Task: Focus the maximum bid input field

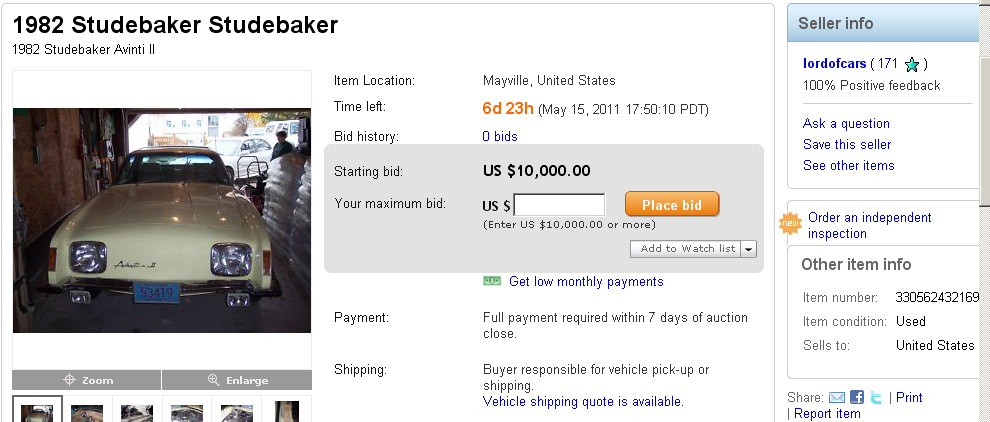Action: coord(559,205)
